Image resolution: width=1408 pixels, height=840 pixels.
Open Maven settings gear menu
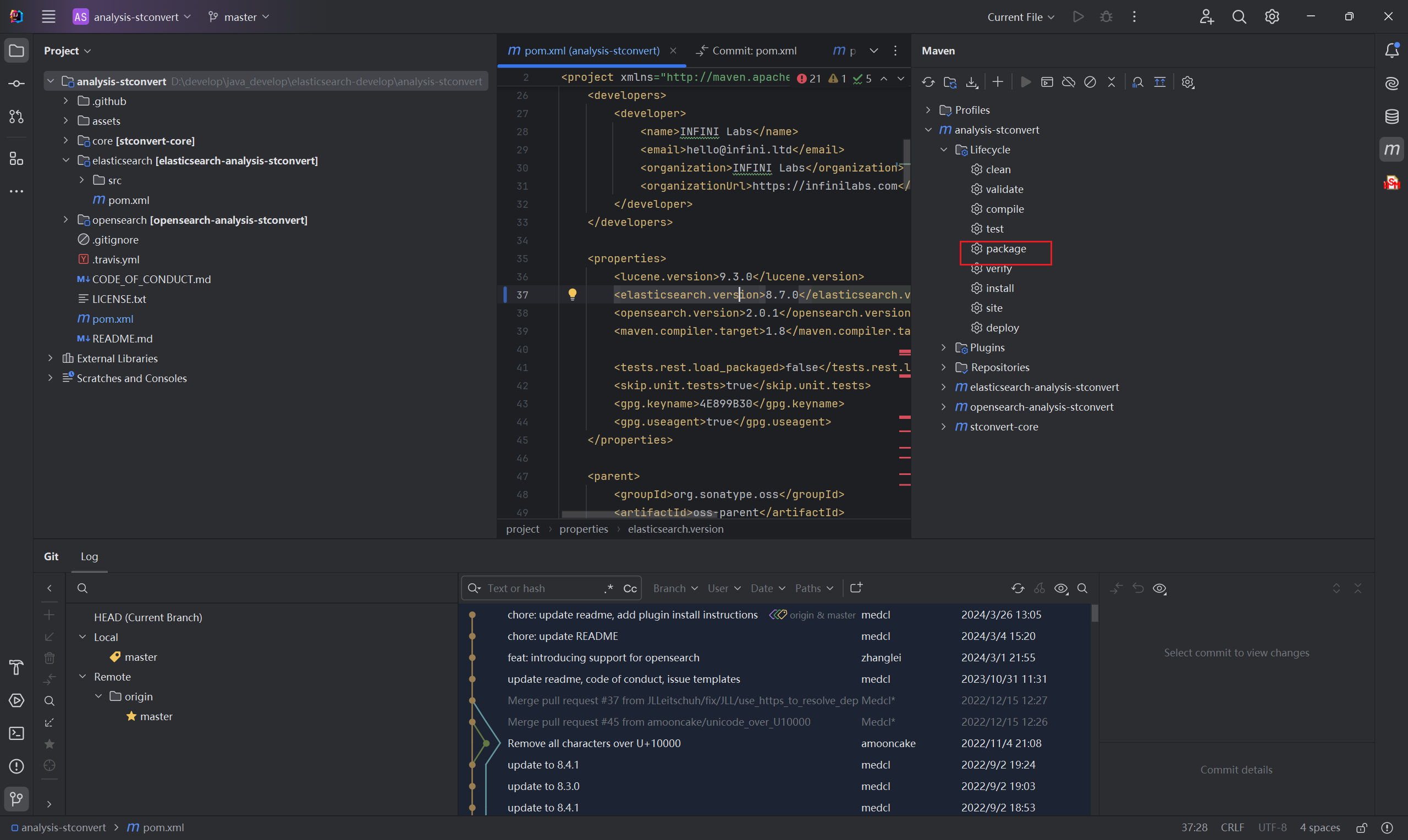click(1188, 82)
